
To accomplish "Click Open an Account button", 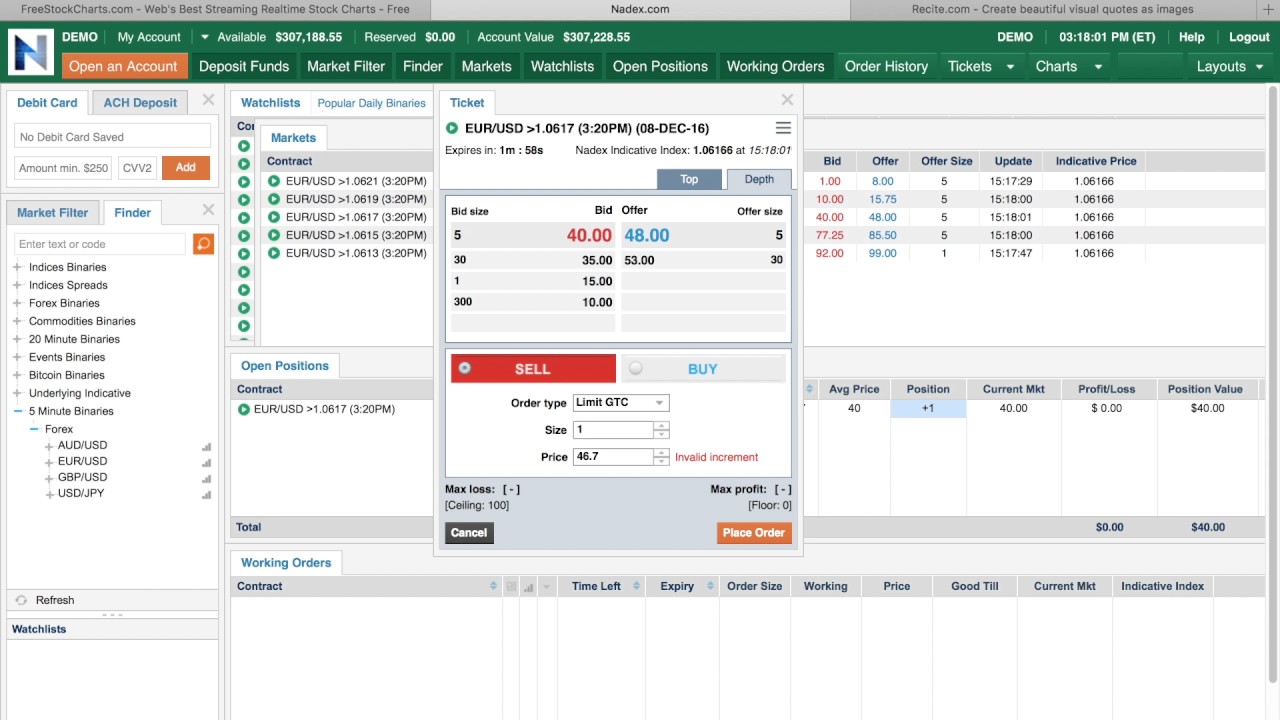I will (x=123, y=66).
